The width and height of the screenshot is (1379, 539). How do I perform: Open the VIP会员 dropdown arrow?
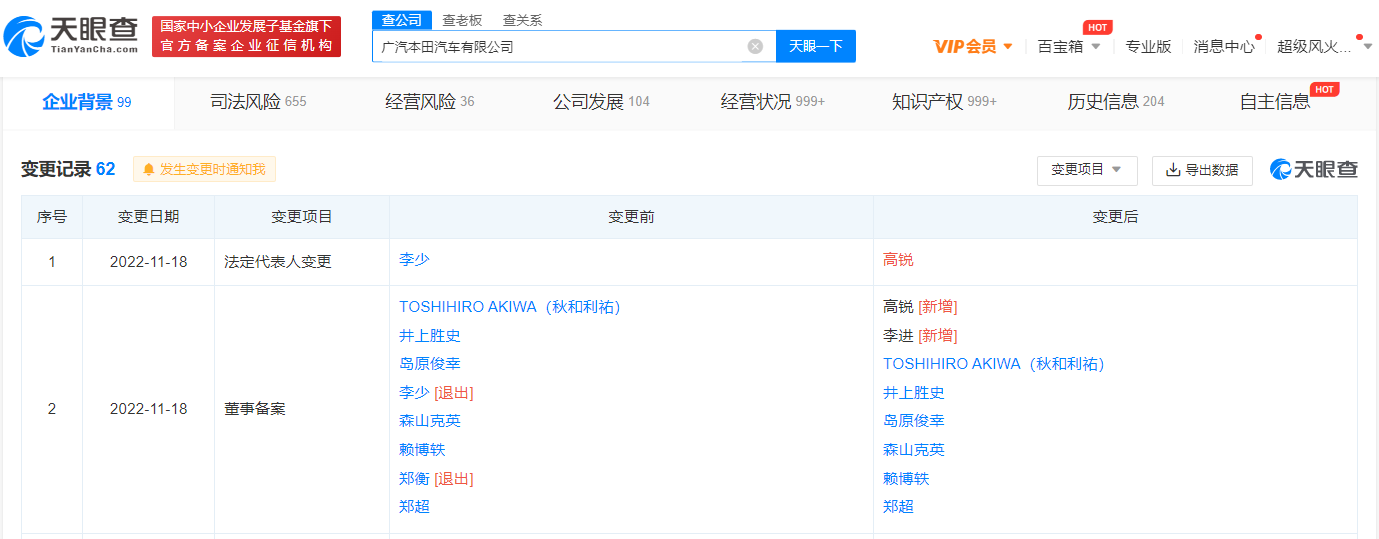point(1007,46)
